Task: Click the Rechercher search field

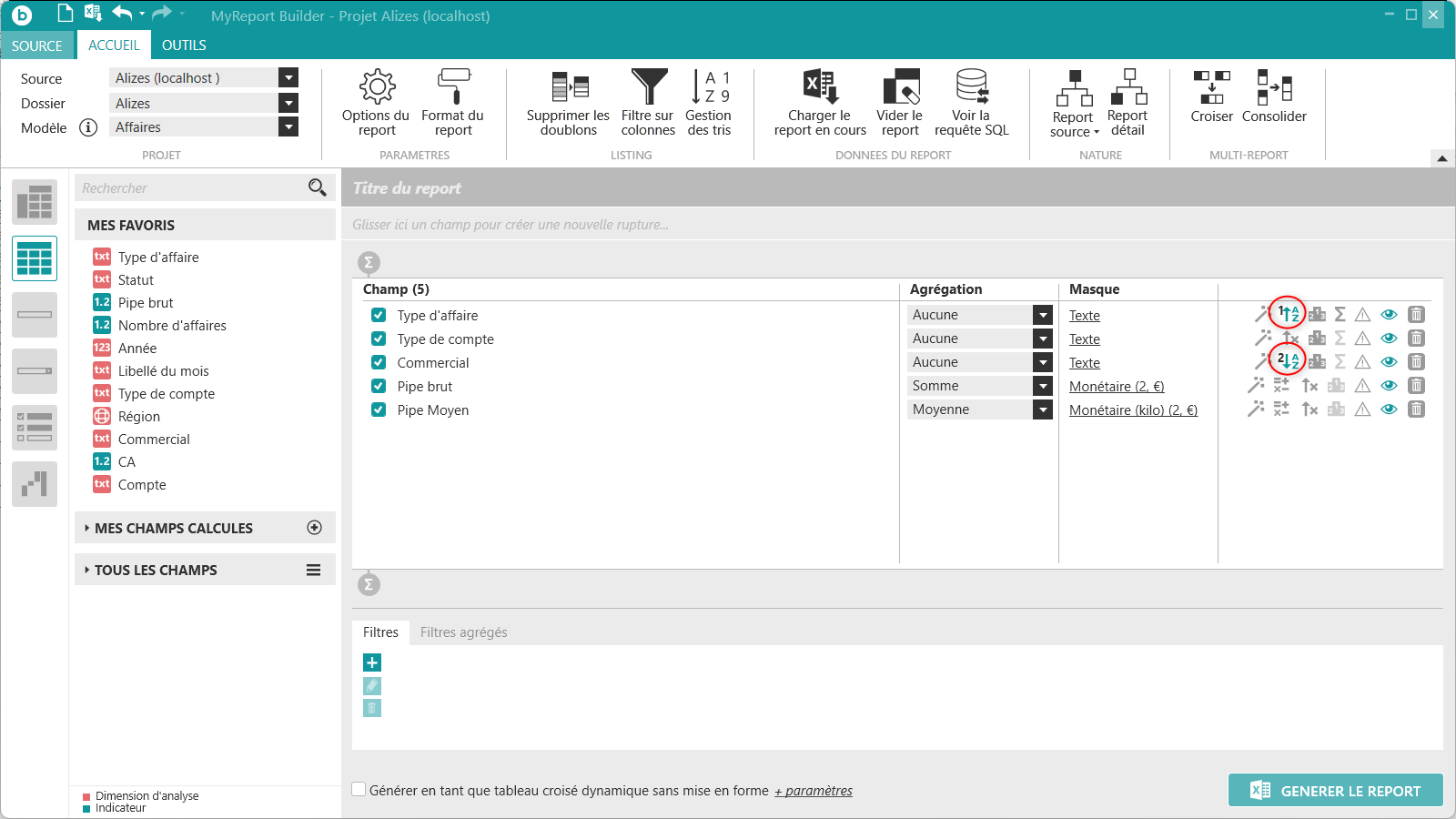Action: point(193,188)
